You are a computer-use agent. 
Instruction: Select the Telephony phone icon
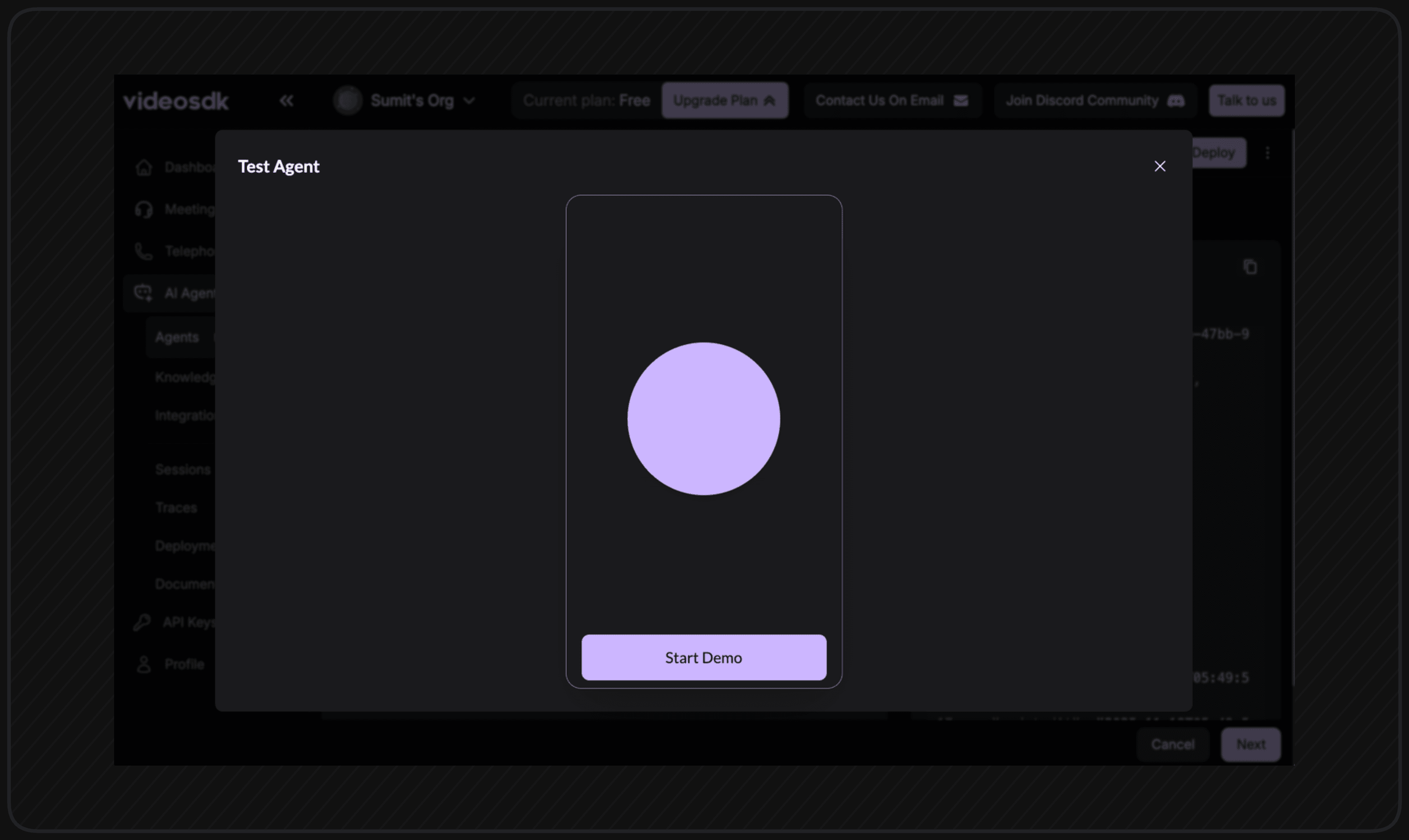(144, 251)
